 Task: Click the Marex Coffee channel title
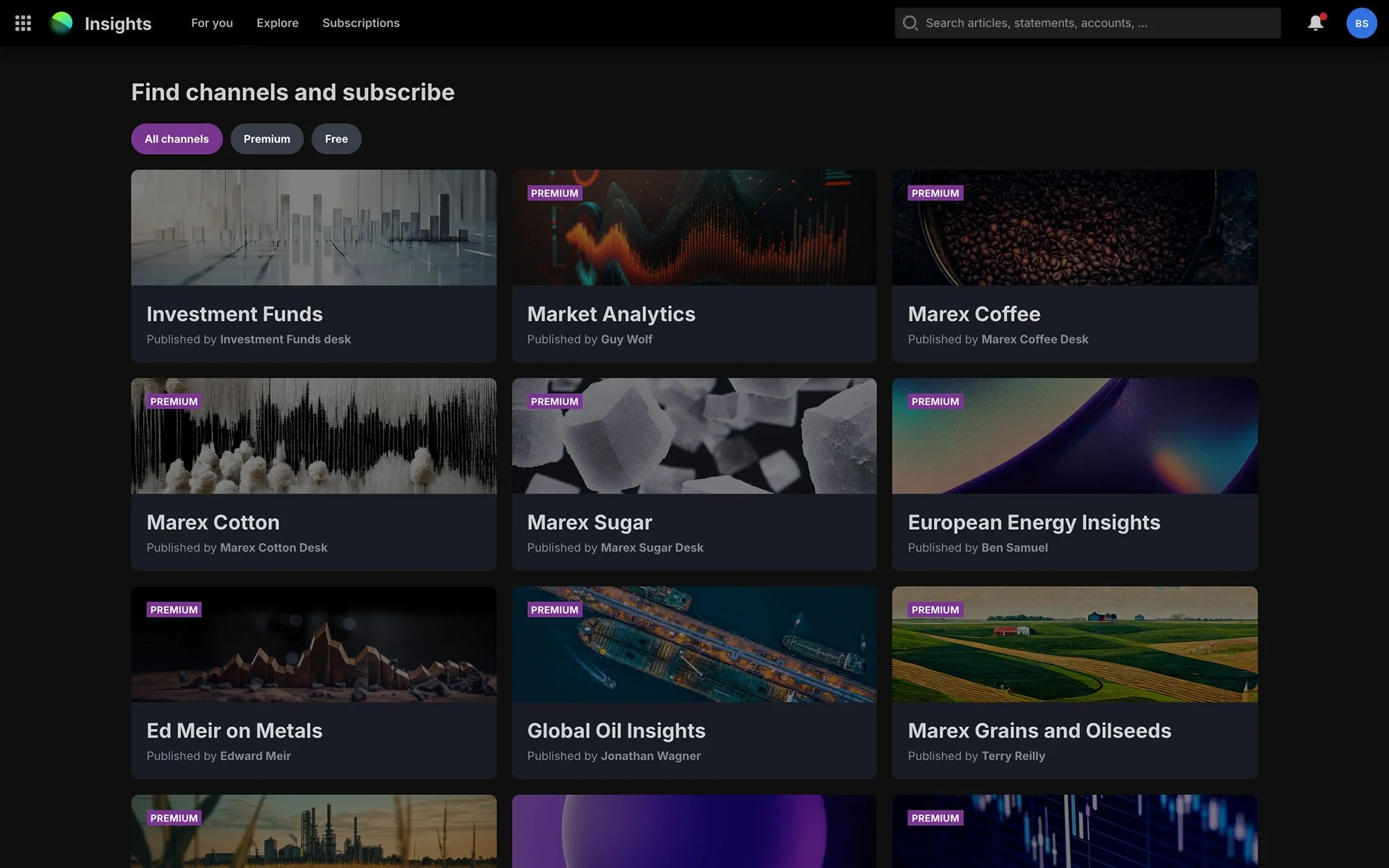click(x=974, y=314)
